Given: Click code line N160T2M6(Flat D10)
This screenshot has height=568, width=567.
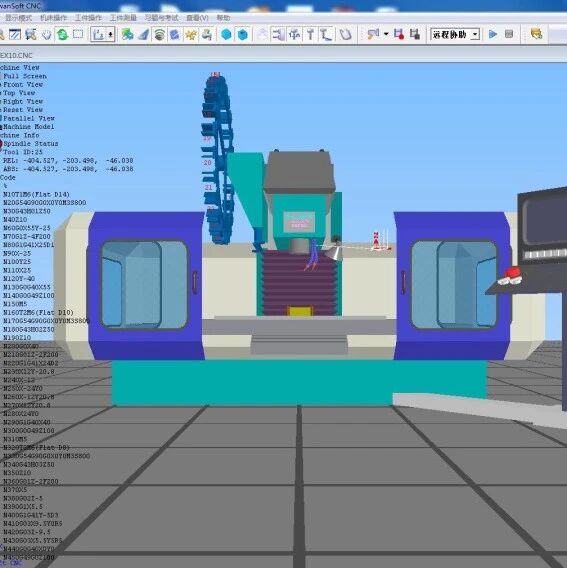Looking at the screenshot, I should pos(38,313).
